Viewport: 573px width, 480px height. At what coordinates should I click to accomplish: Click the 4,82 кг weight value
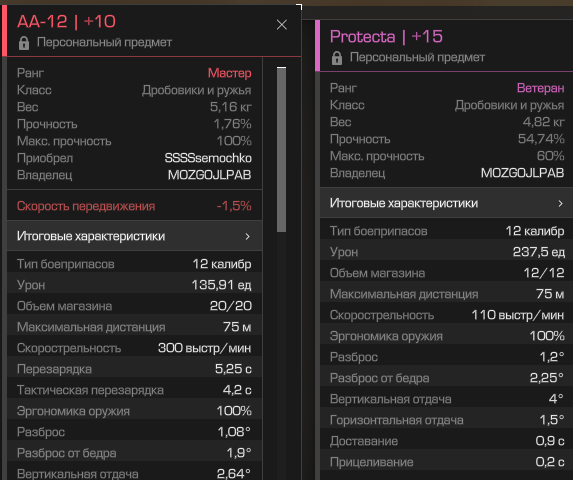544,122
